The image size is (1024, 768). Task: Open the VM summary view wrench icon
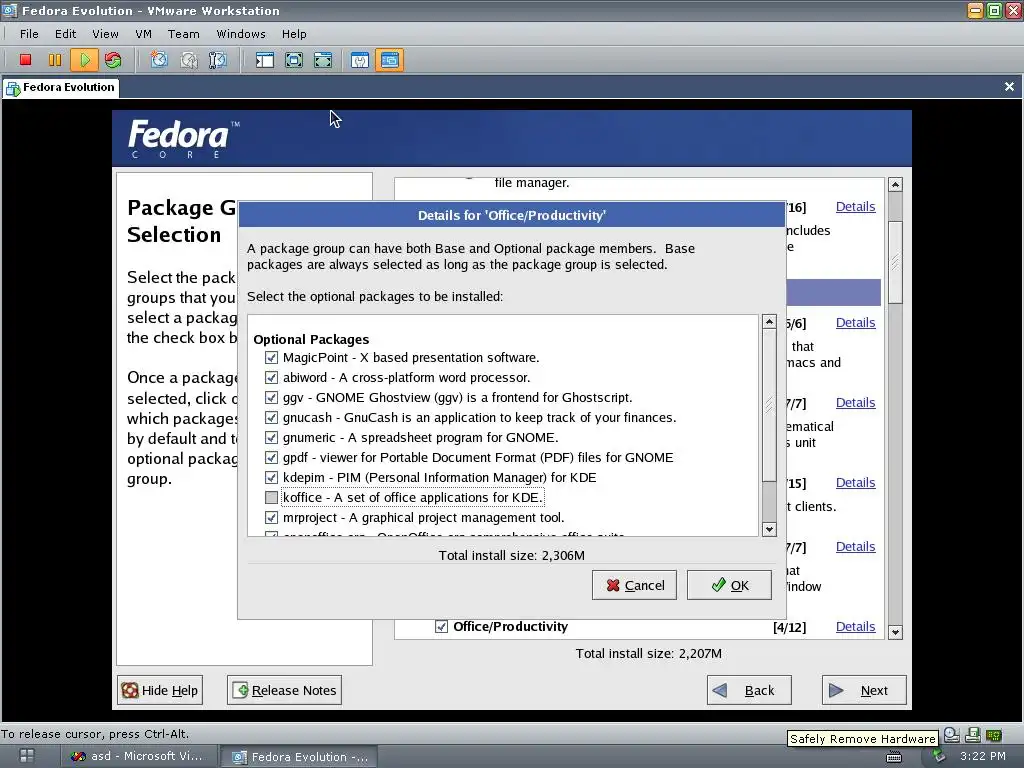(360, 60)
